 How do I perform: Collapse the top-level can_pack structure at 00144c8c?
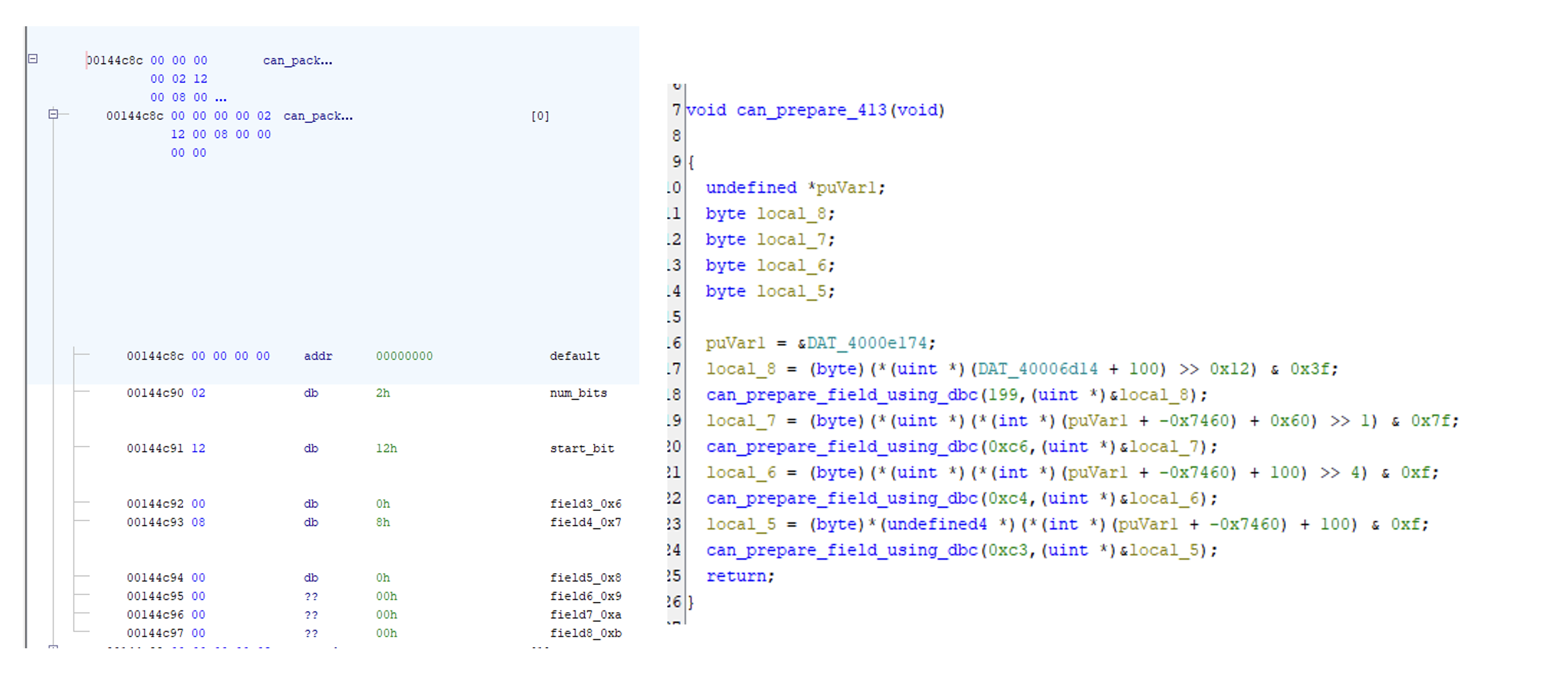[x=33, y=59]
